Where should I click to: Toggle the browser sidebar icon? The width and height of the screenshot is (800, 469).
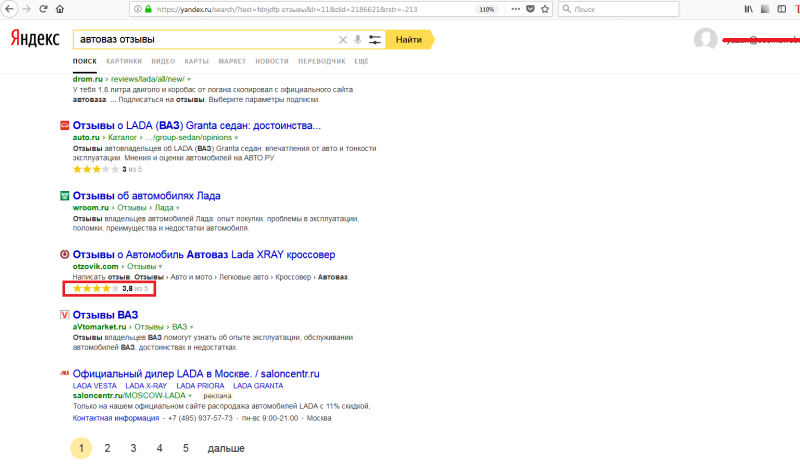coord(781,9)
